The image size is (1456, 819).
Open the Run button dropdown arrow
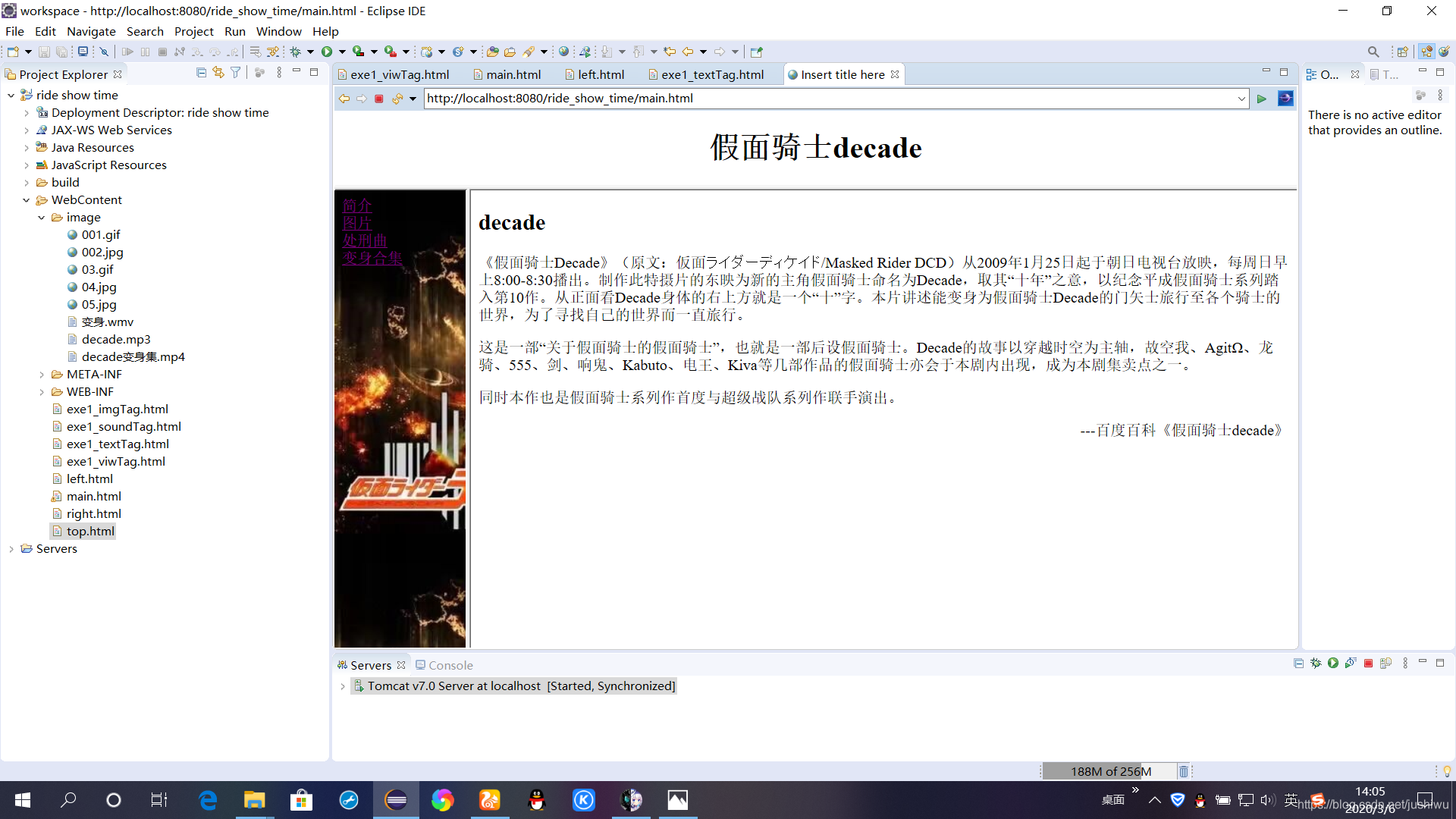pos(342,52)
